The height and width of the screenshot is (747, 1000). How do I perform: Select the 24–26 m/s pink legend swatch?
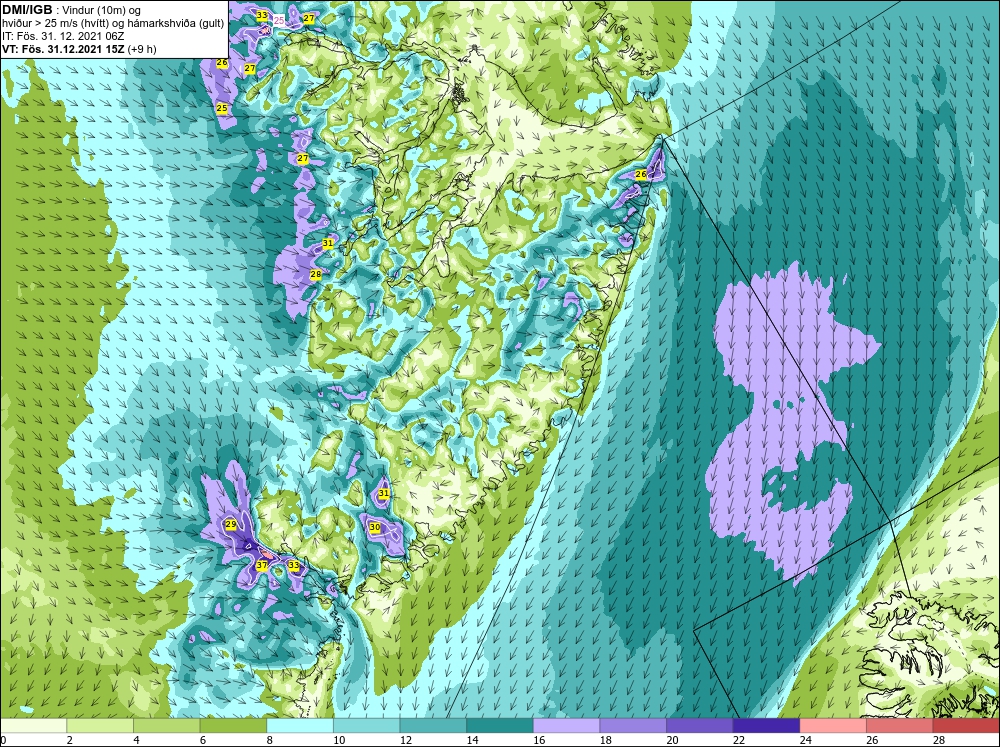pyautogui.click(x=832, y=725)
